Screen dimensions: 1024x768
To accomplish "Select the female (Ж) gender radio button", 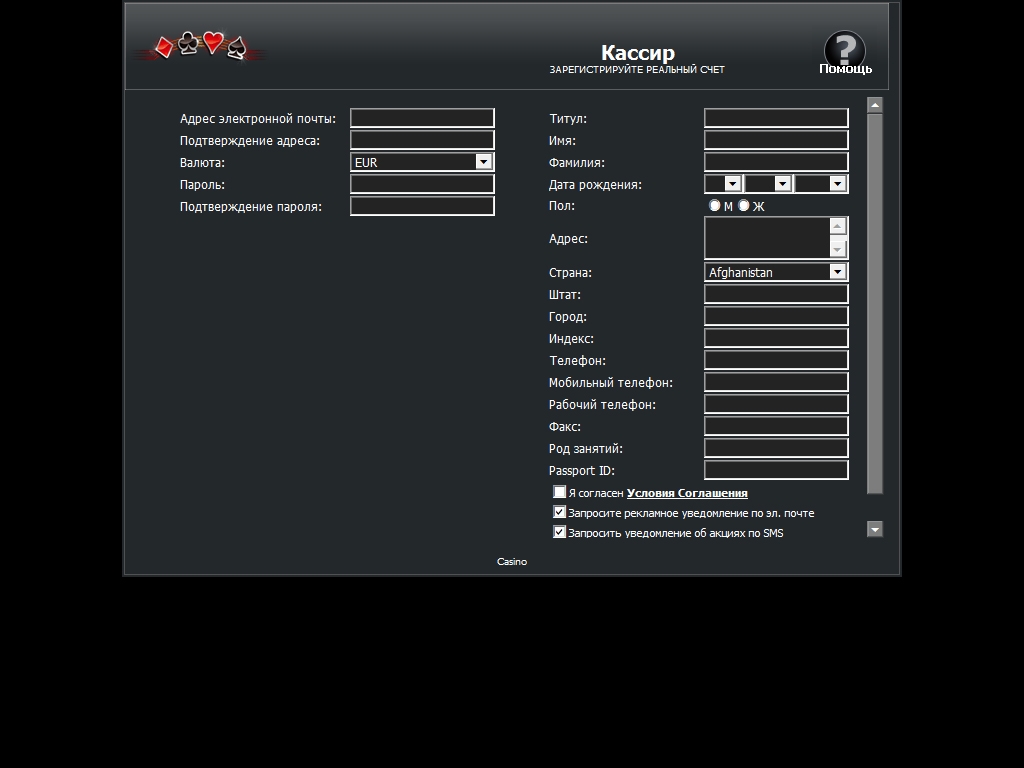I will point(743,205).
